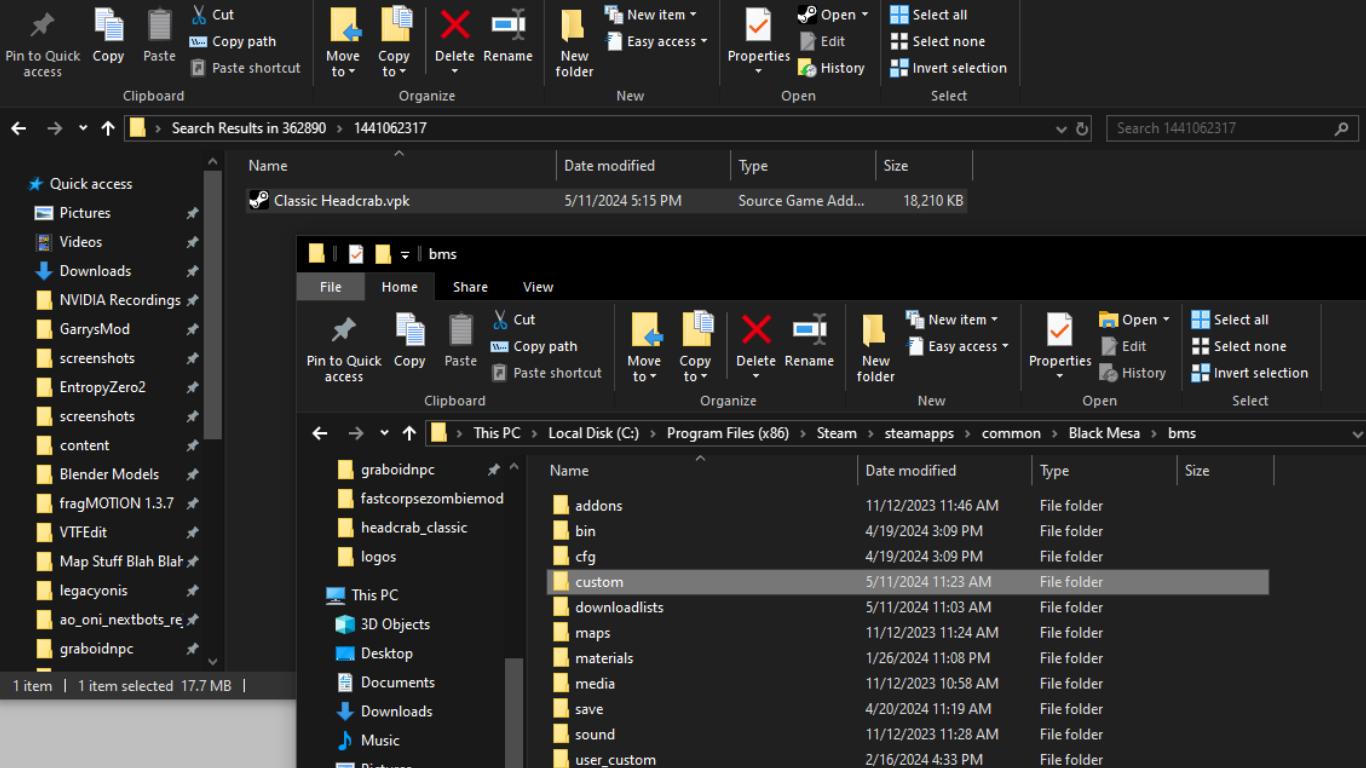Open Easy access dropdown in search results window
Image resolution: width=1366 pixels, height=768 pixels.
point(656,41)
